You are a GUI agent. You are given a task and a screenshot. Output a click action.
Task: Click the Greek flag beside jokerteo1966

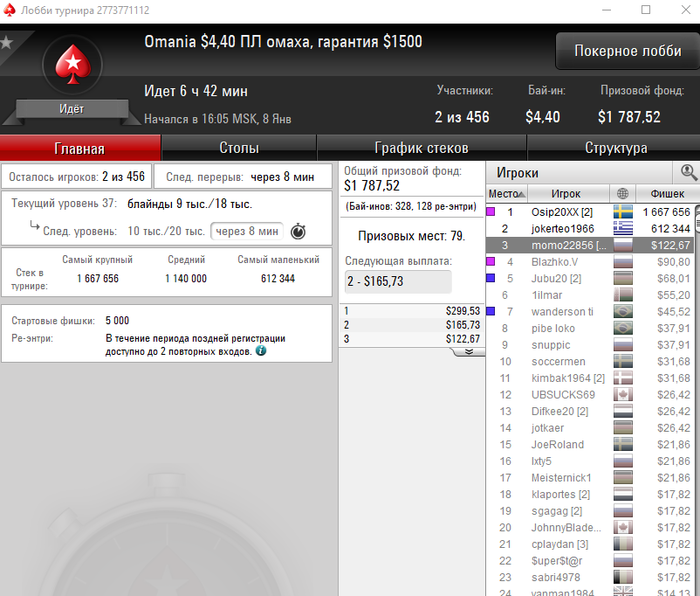623,229
